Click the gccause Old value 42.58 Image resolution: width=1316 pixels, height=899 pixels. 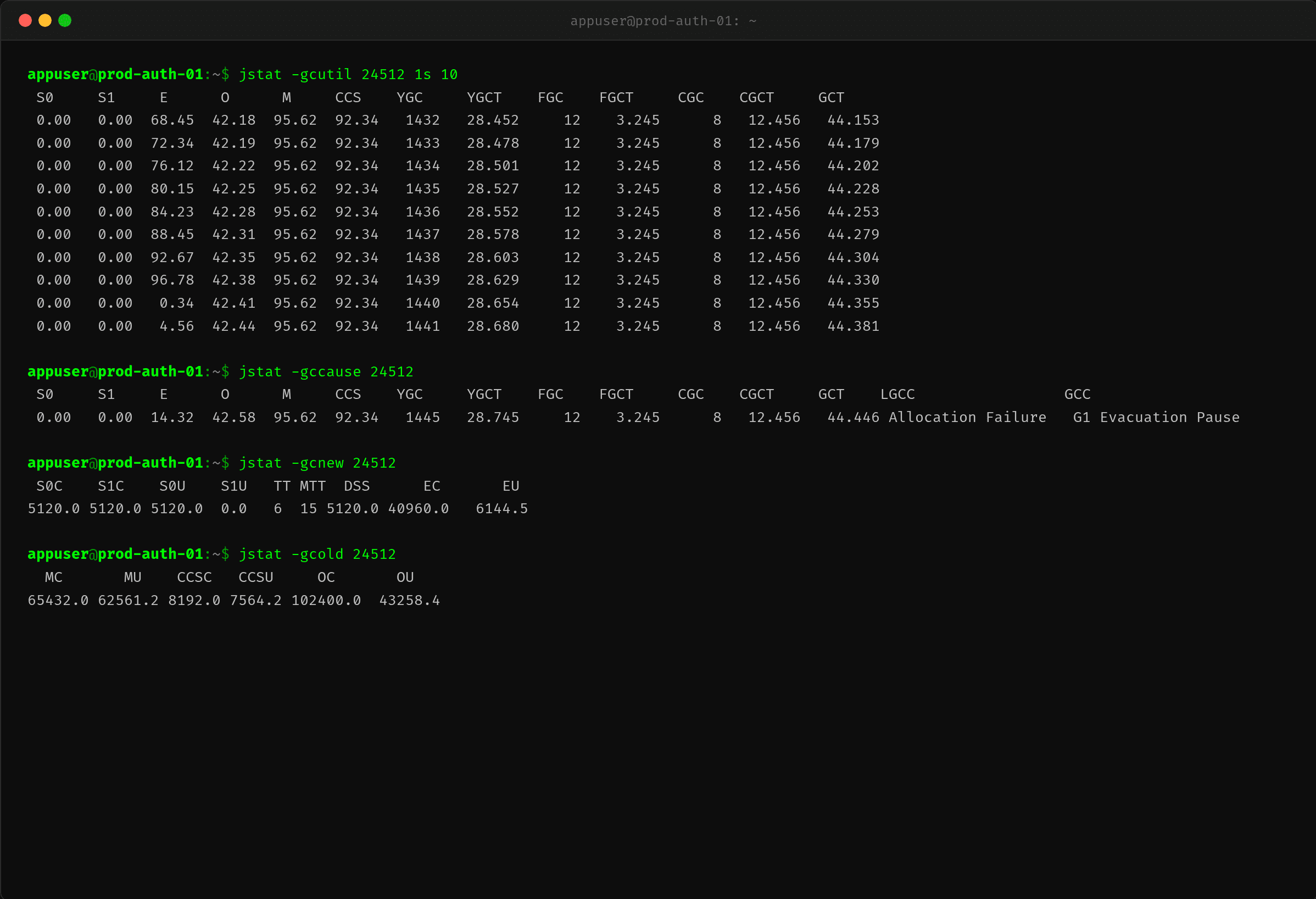[234, 418]
